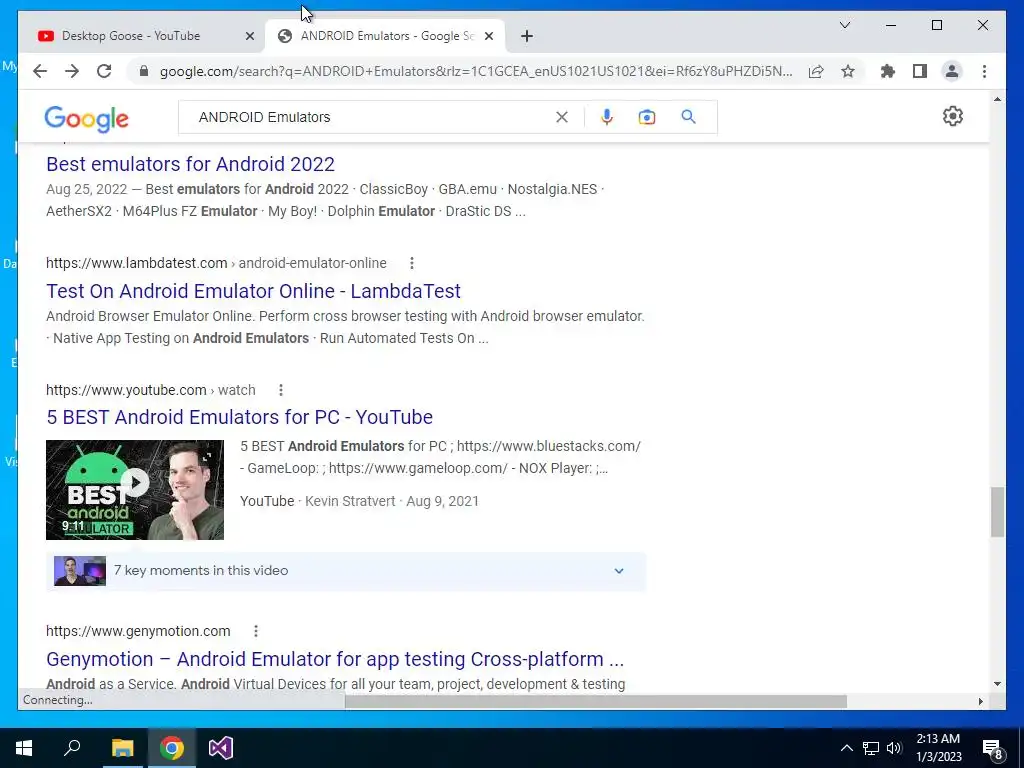The height and width of the screenshot is (768, 1024).
Task: Click the https://www.genymotion.com URL text
Action: click(138, 631)
